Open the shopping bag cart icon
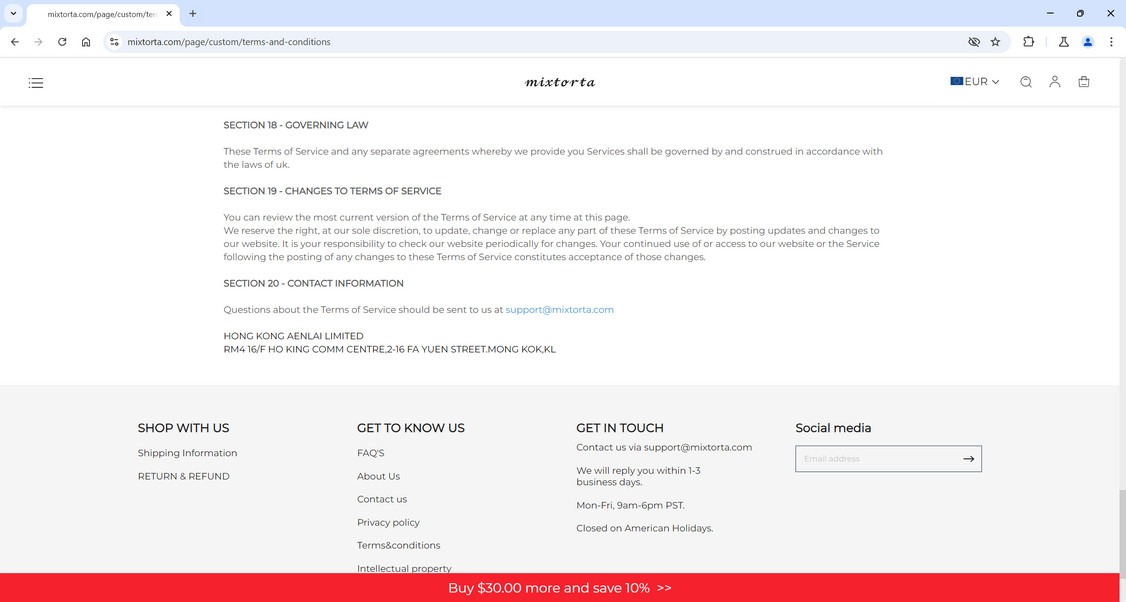Image resolution: width=1126 pixels, height=602 pixels. coord(1084,82)
